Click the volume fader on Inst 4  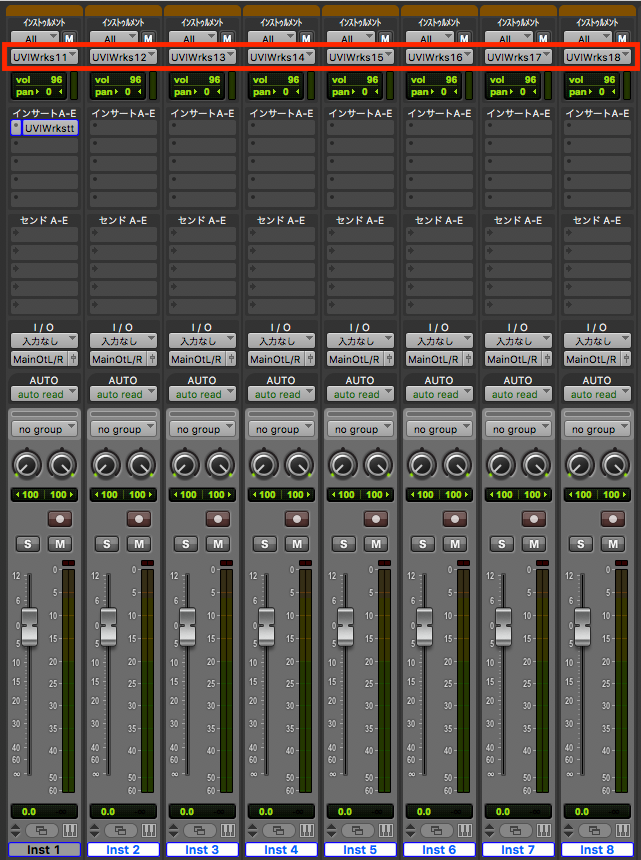pos(266,626)
